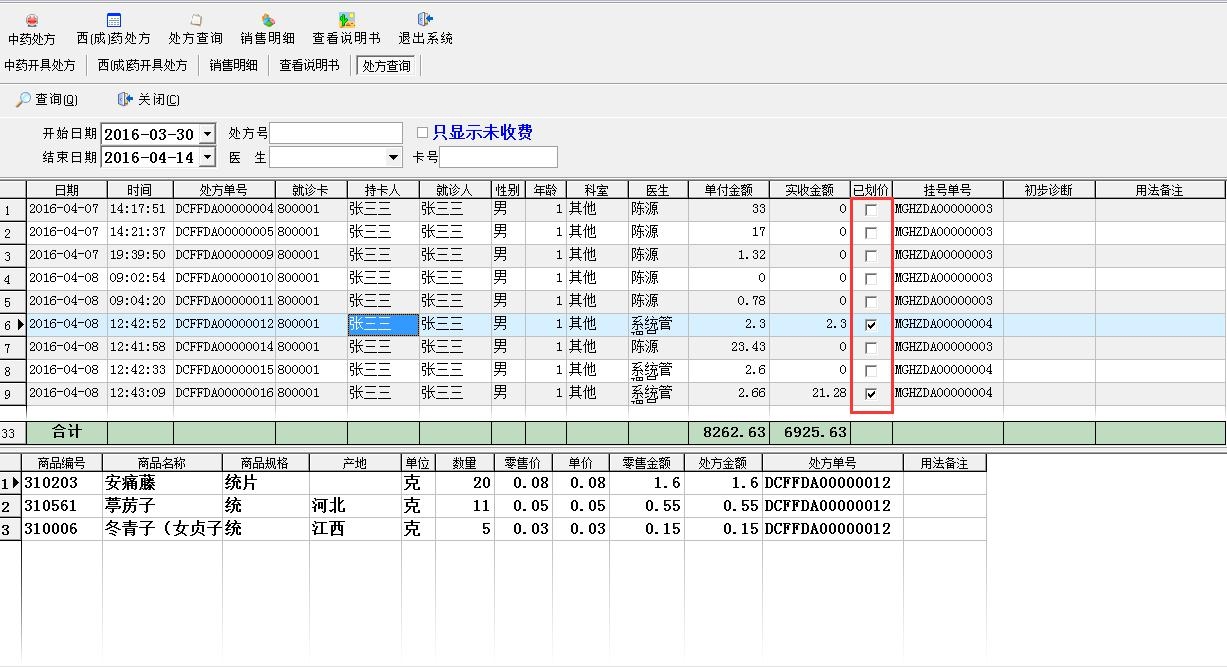Open the 查看说明书 toolbar icon
The height and width of the screenshot is (667, 1227).
346,29
